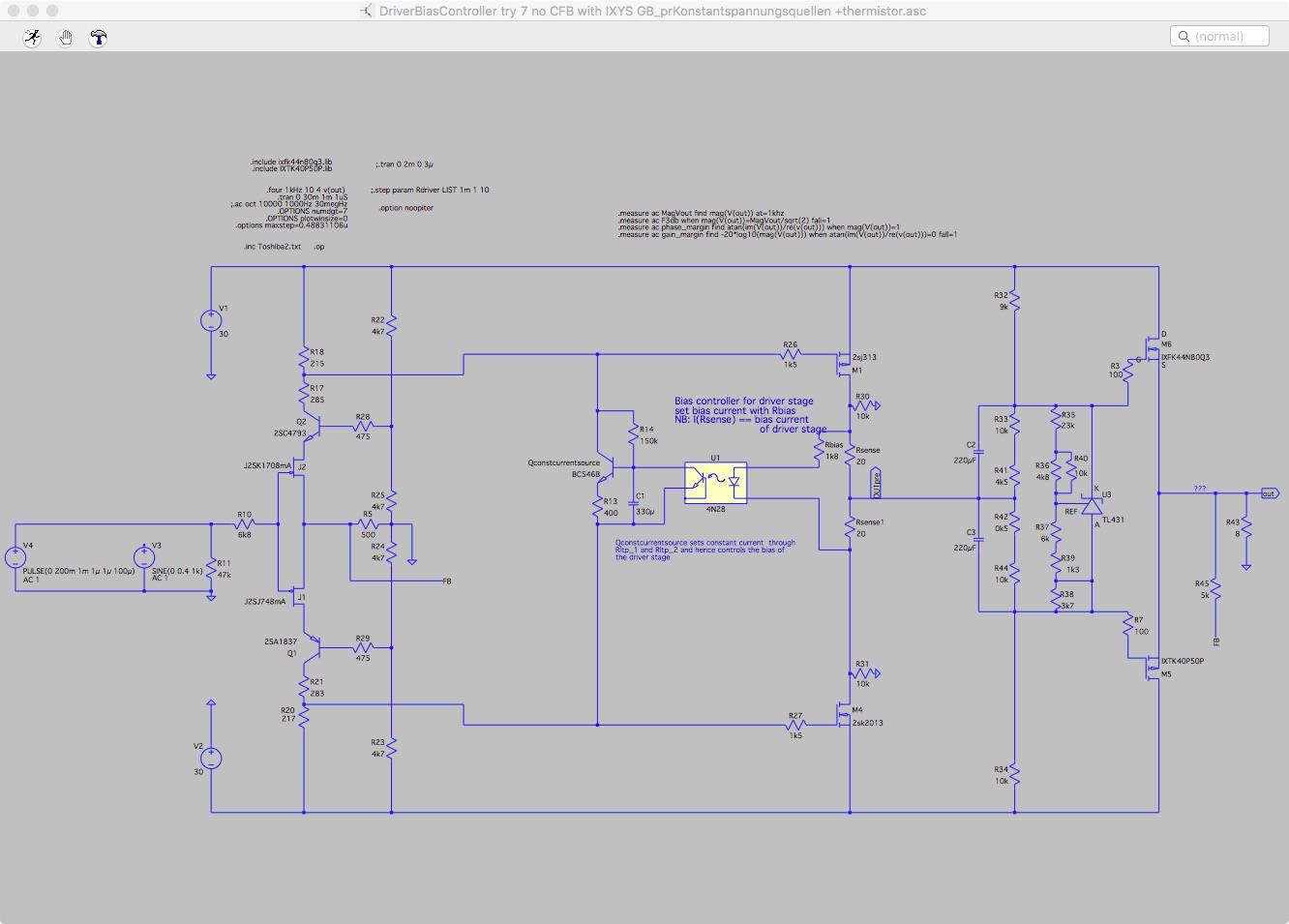Select the M6 IXFK44N80Q3 MOSFET symbol
This screenshot has width=1289, height=924.
coord(1152,348)
